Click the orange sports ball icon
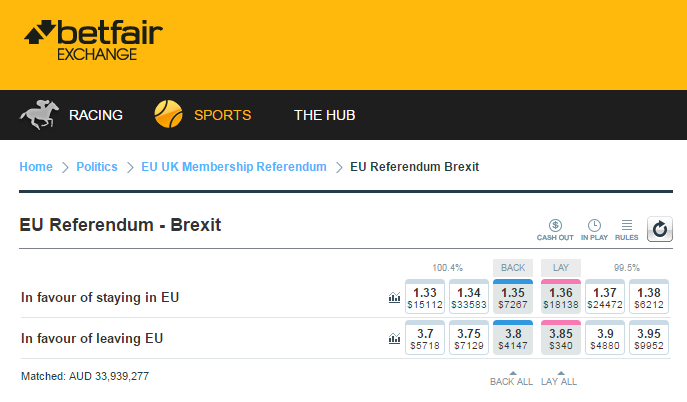Screen dimensions: 687x402 pyautogui.click(x=168, y=114)
